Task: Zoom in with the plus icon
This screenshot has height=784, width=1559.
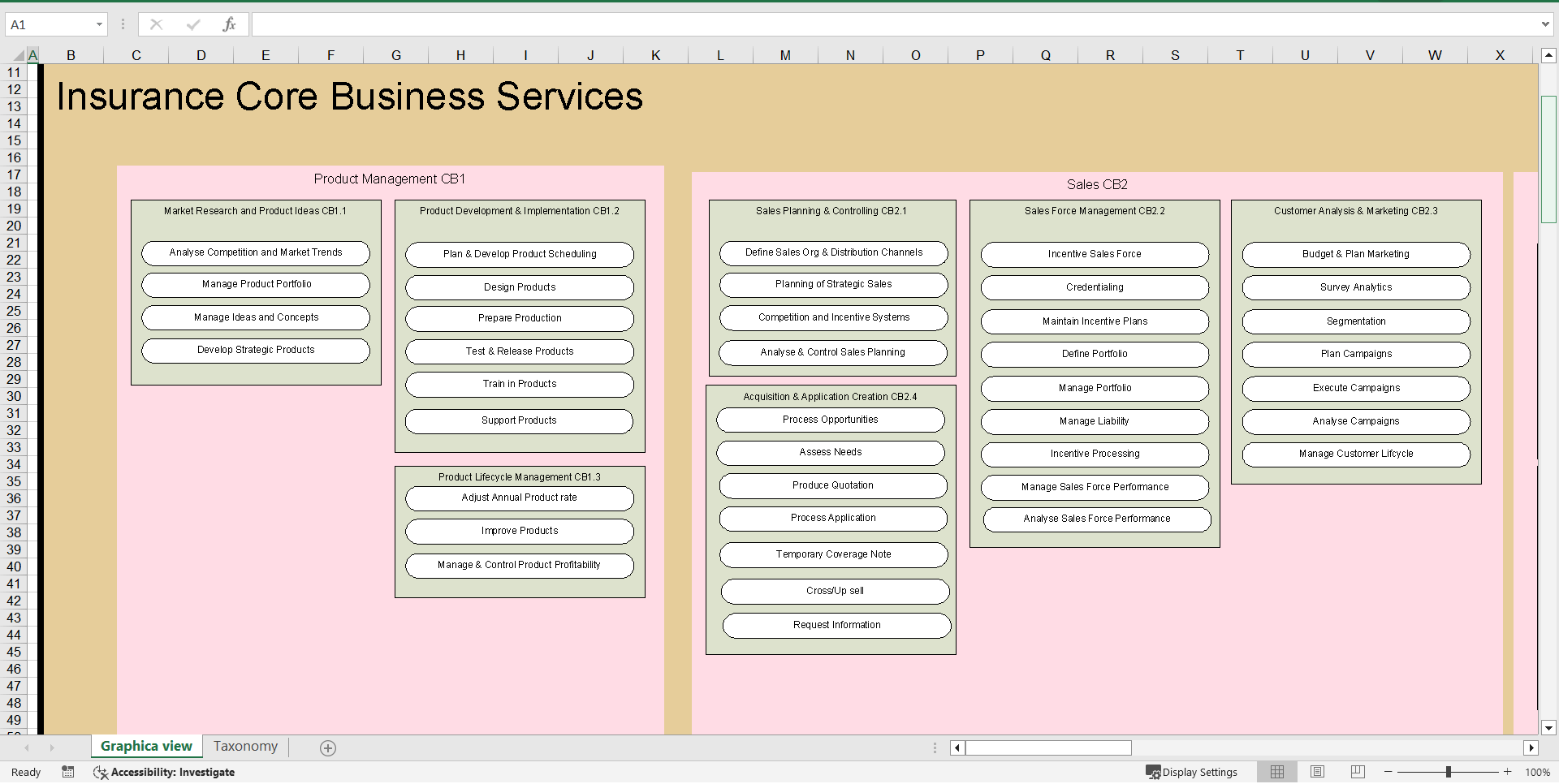Action: (1508, 772)
